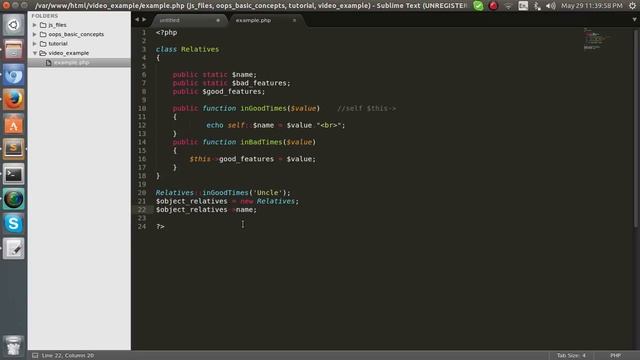This screenshot has width=640, height=360.
Task: Select js_files folder label
Action: pyautogui.click(x=58, y=25)
